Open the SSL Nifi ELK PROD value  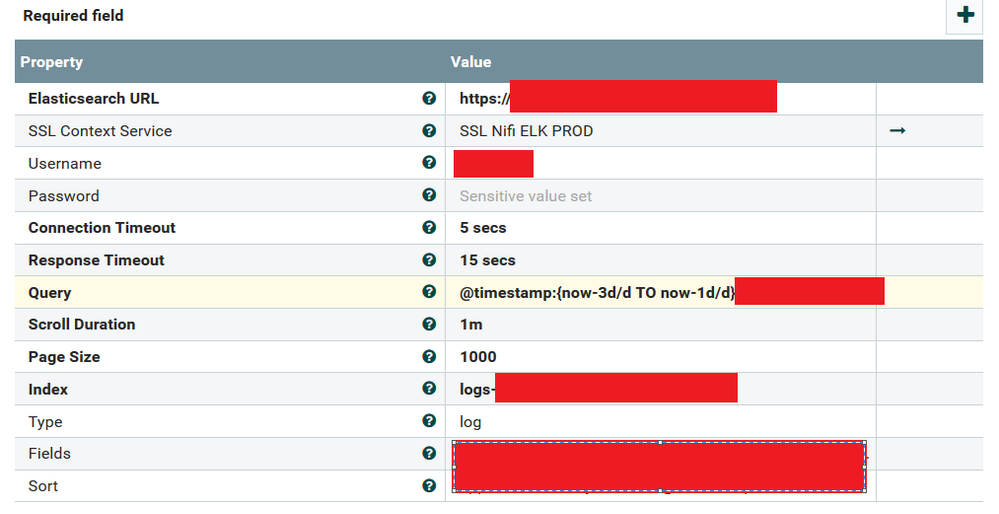point(526,131)
